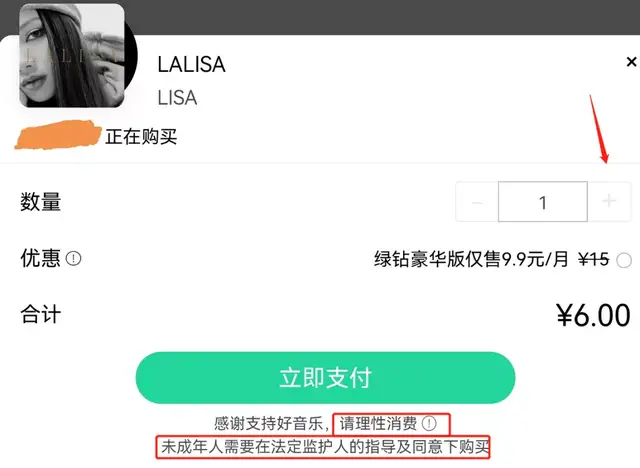Viewport: 640px width, 468px height.
Task: Open the info icon after 请理性消费
Action: click(x=429, y=423)
